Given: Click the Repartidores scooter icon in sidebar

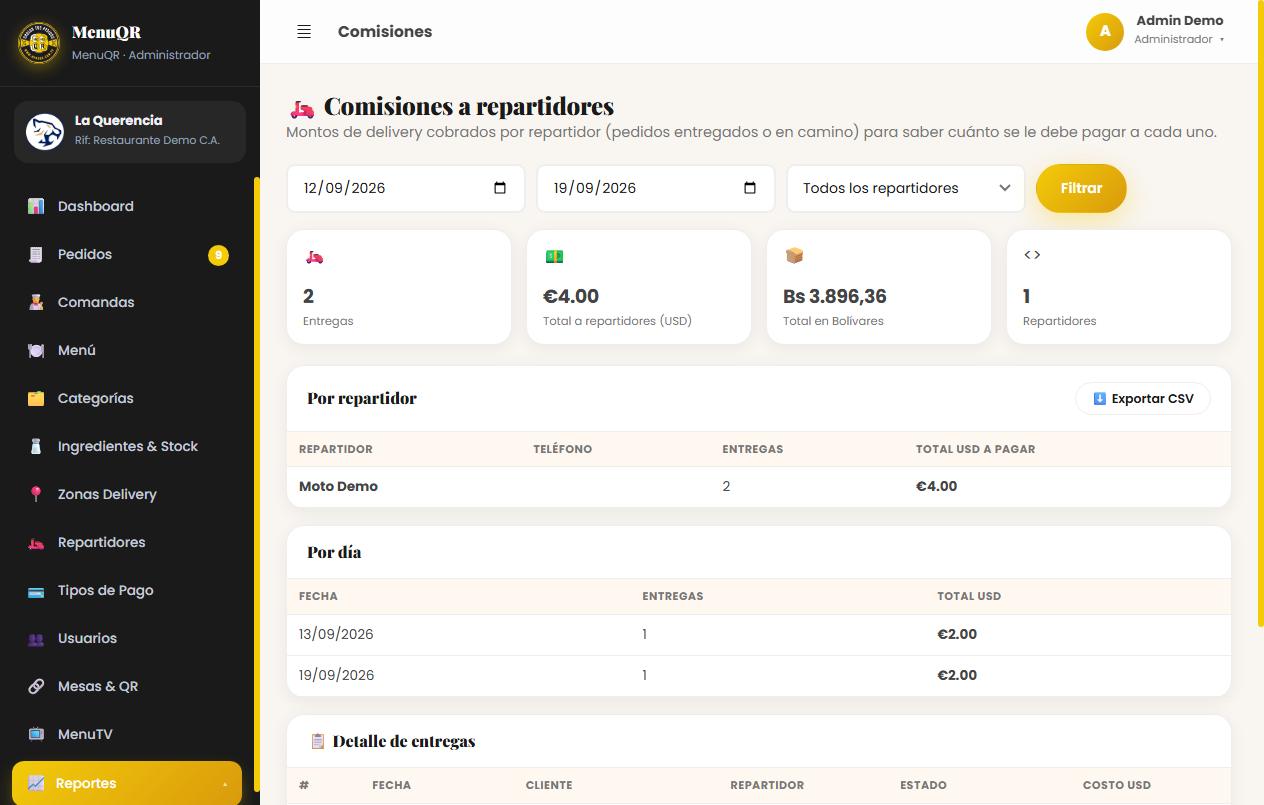Looking at the screenshot, I should pyautogui.click(x=36, y=542).
